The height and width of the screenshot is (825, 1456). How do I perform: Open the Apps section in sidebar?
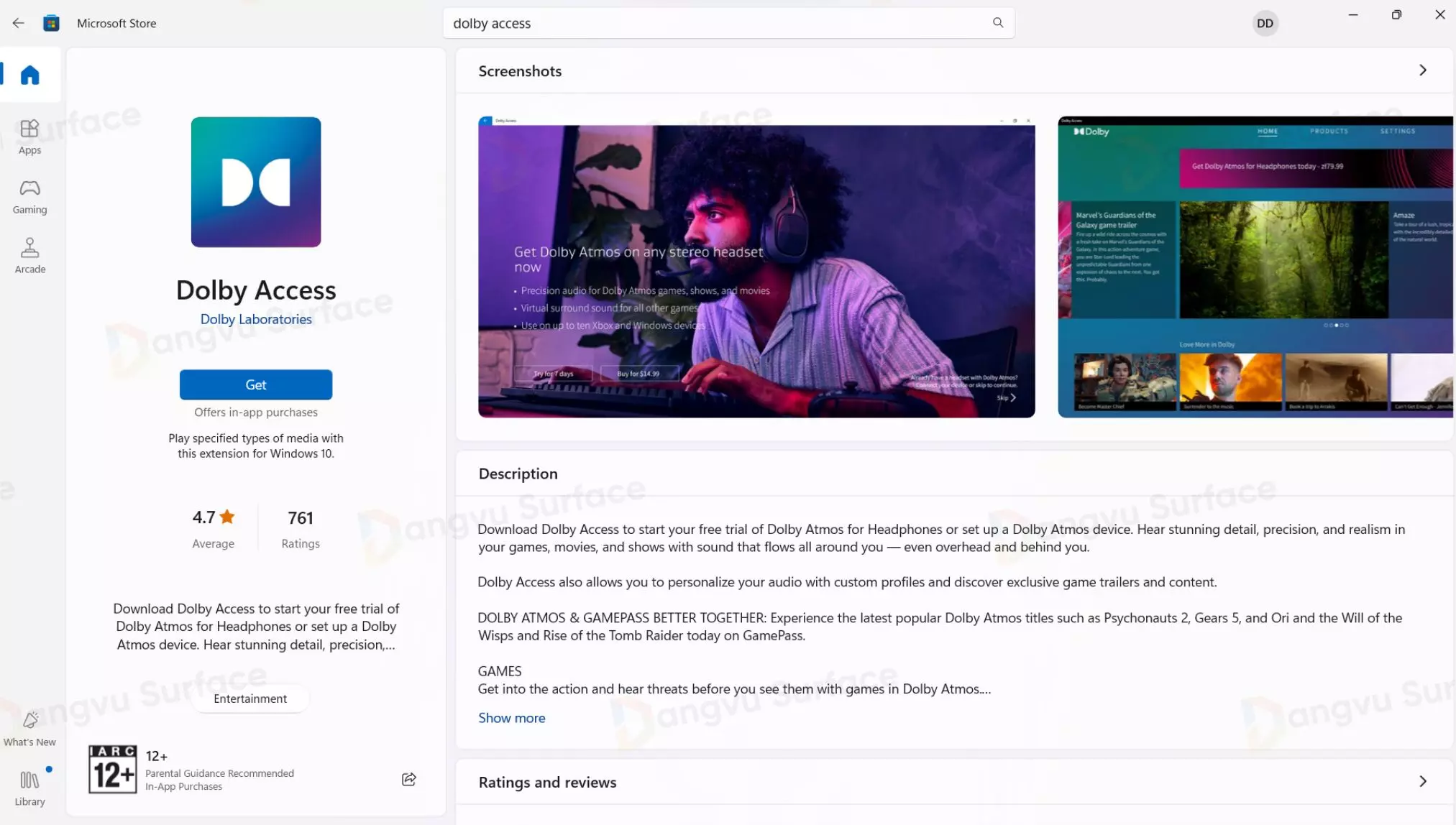[x=29, y=137]
